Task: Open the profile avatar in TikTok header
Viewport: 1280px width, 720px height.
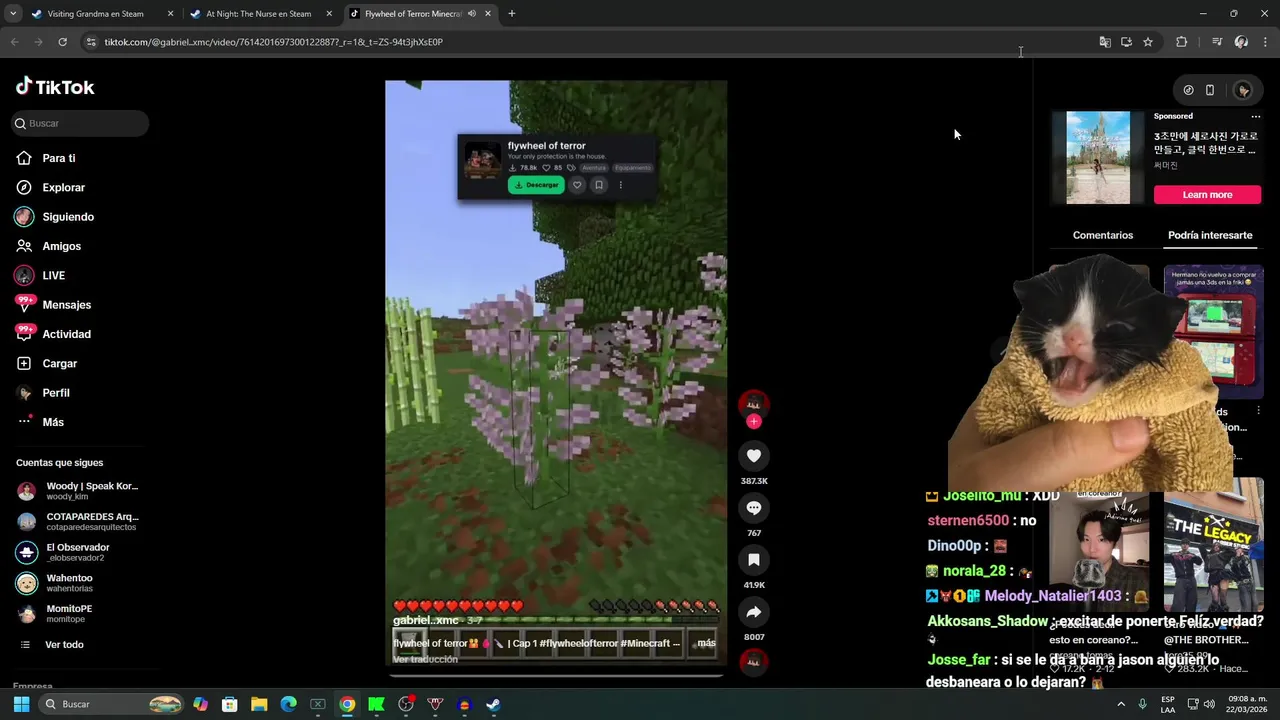Action: pyautogui.click(x=1243, y=90)
